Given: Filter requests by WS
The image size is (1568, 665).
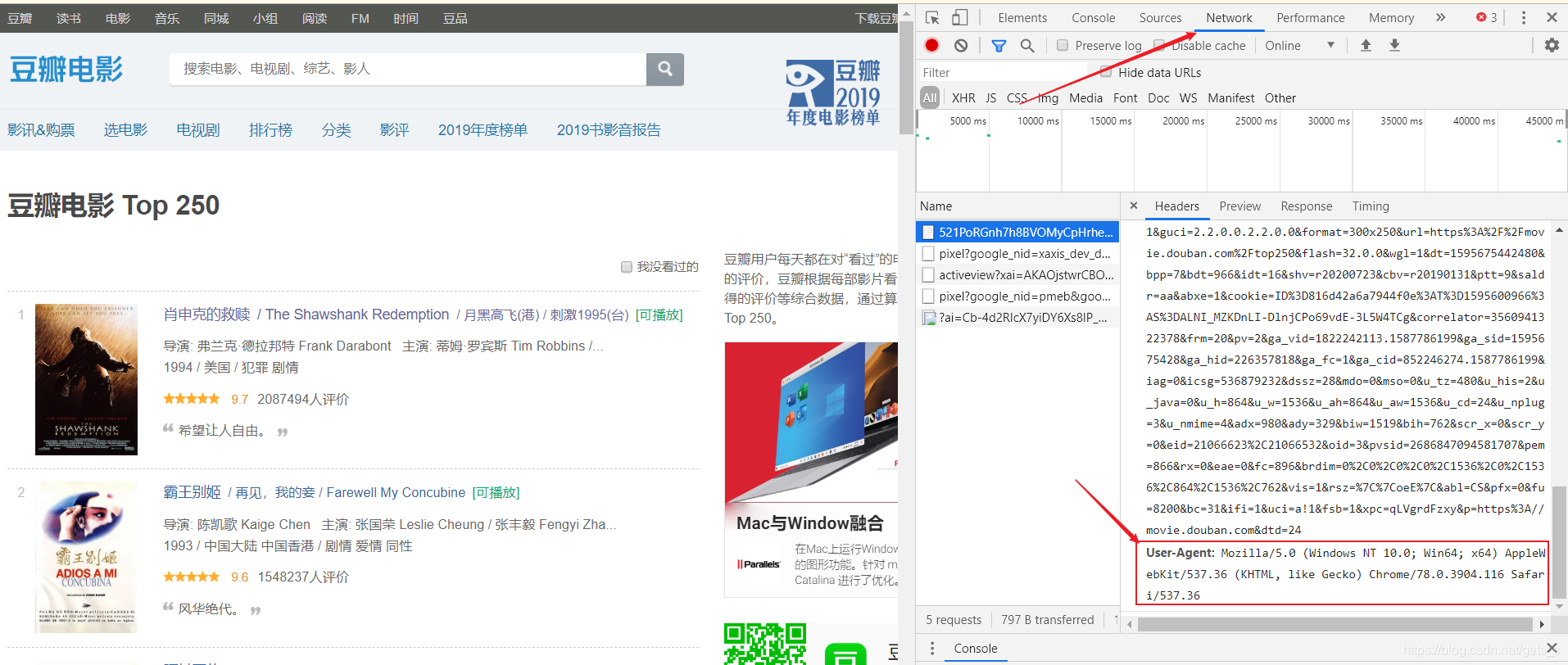Looking at the screenshot, I should (x=1188, y=97).
